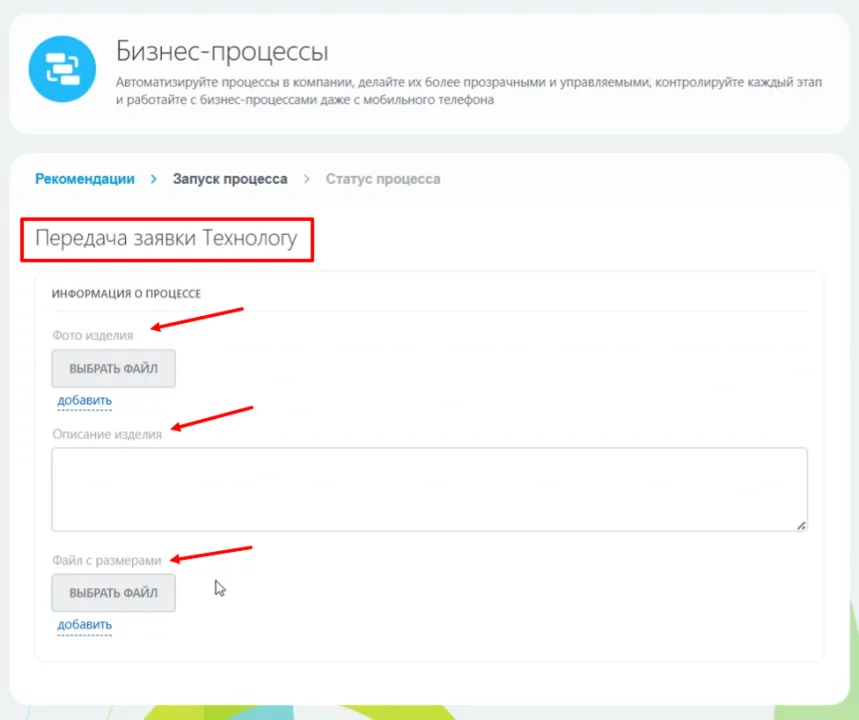Screen dimensions: 859x720
Task: Click the description text starting with Автоматизируйте процессы
Action: pos(469,91)
